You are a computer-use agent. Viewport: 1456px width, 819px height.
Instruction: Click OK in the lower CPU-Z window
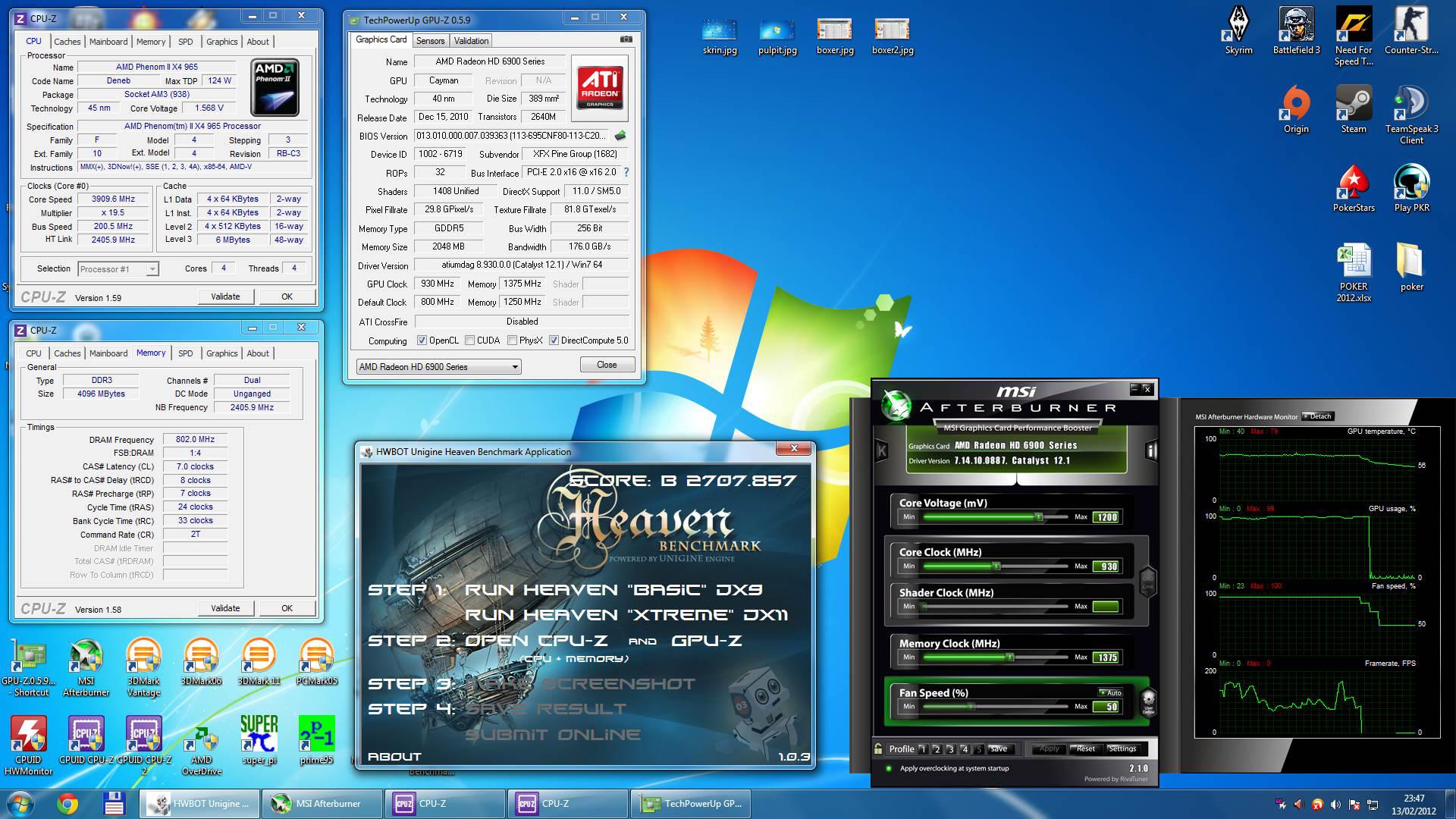pos(287,608)
